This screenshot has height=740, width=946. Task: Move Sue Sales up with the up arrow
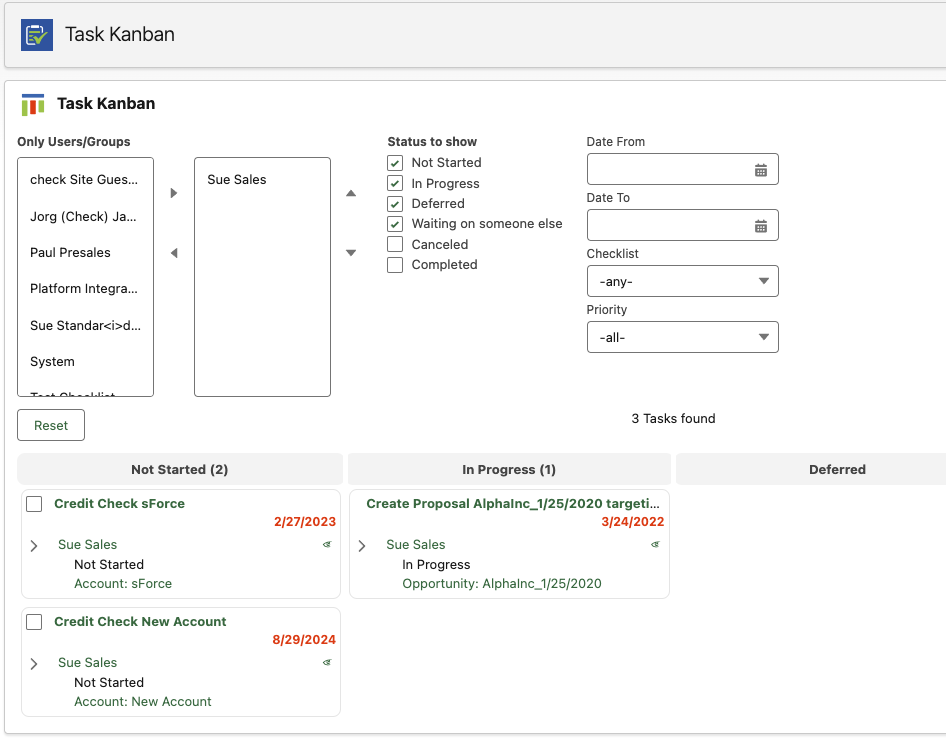click(x=351, y=193)
